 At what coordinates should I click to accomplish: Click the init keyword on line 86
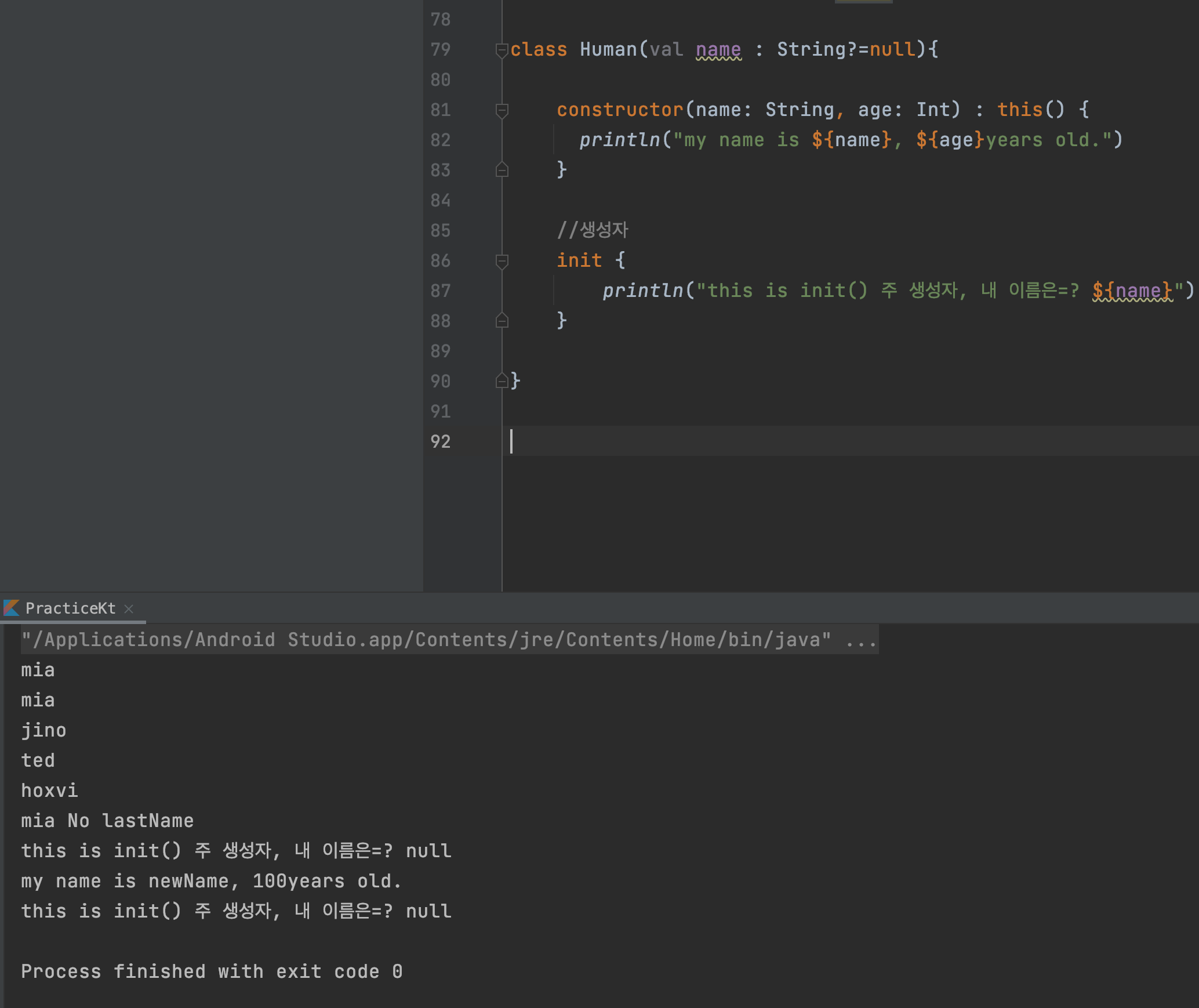(579, 260)
